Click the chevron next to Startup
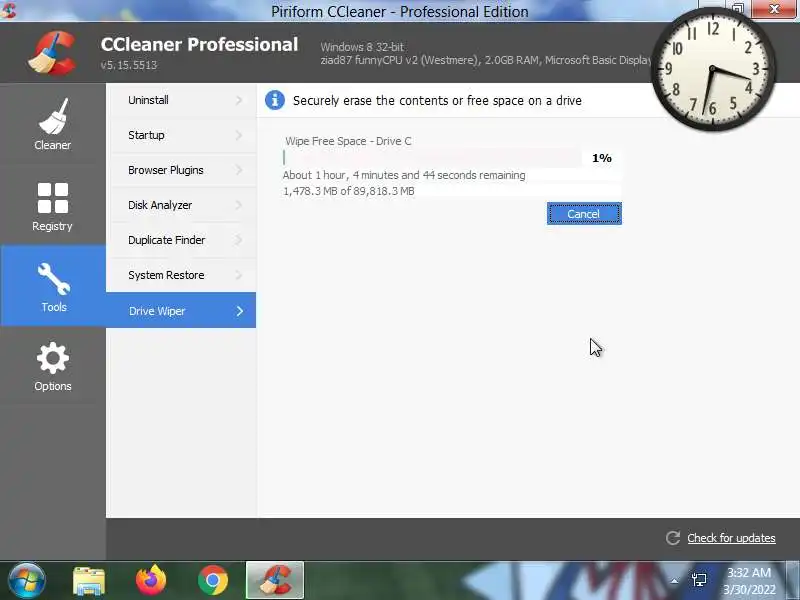This screenshot has height=600, width=800. coord(239,135)
